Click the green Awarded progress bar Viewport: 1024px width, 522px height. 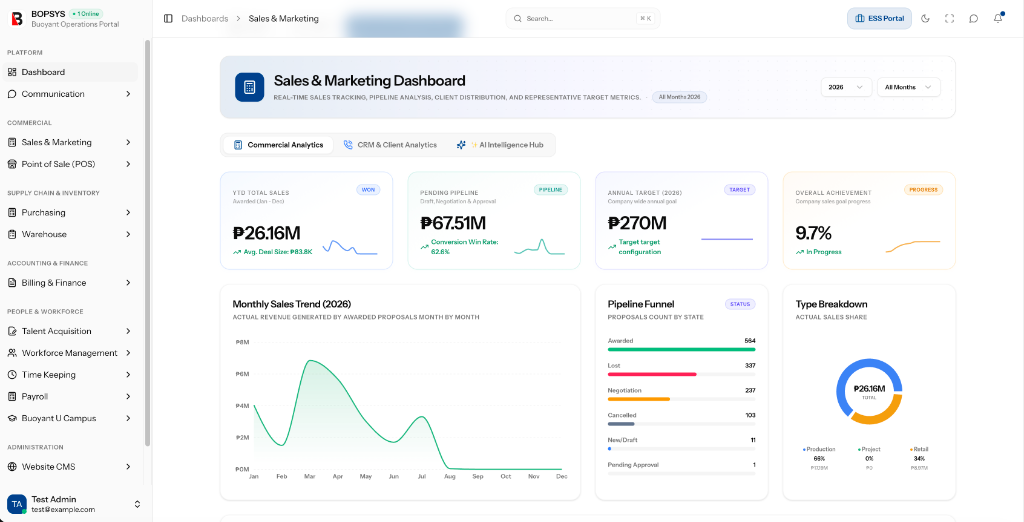681,350
